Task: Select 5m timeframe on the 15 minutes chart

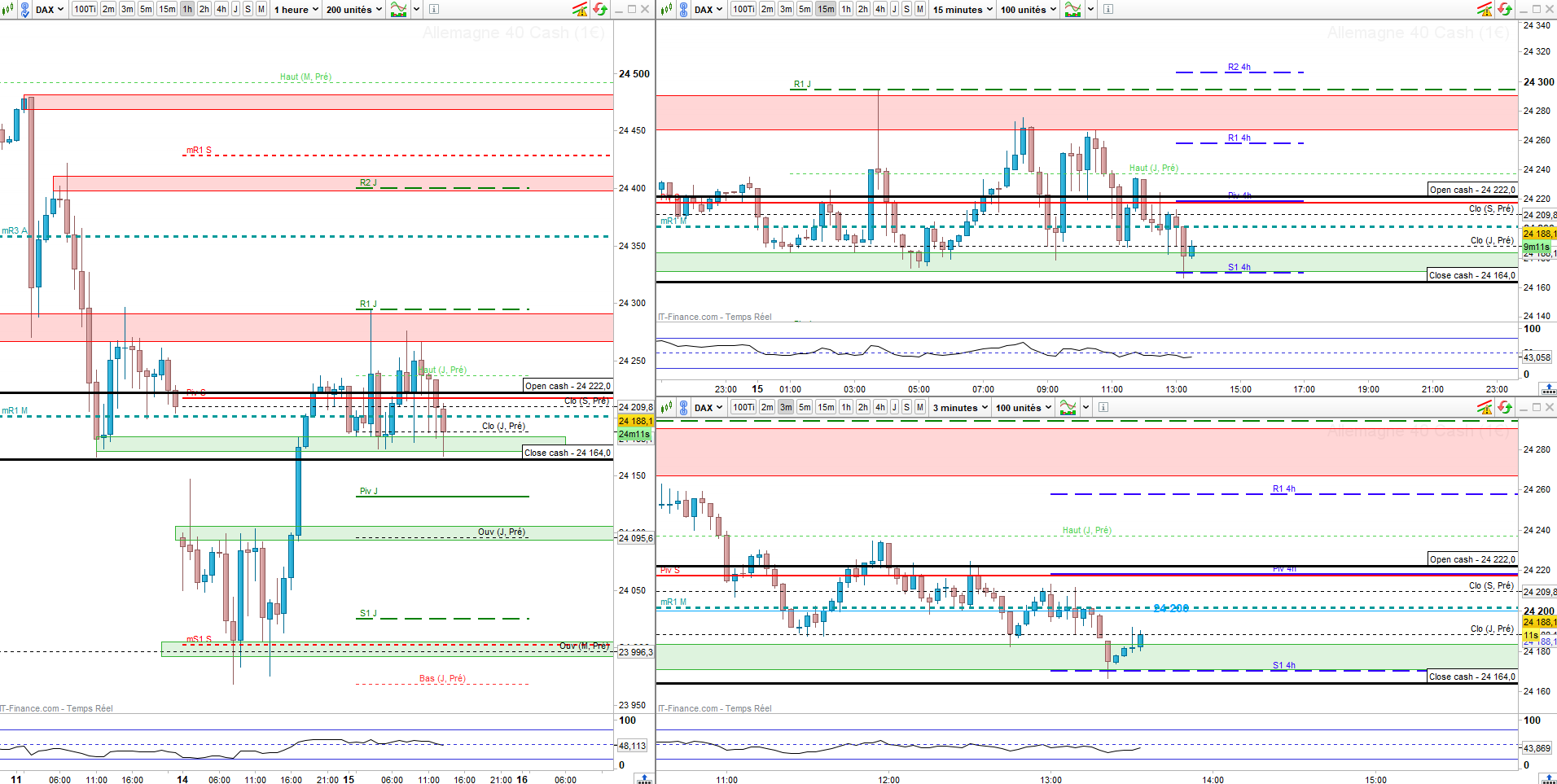Action: tap(805, 10)
